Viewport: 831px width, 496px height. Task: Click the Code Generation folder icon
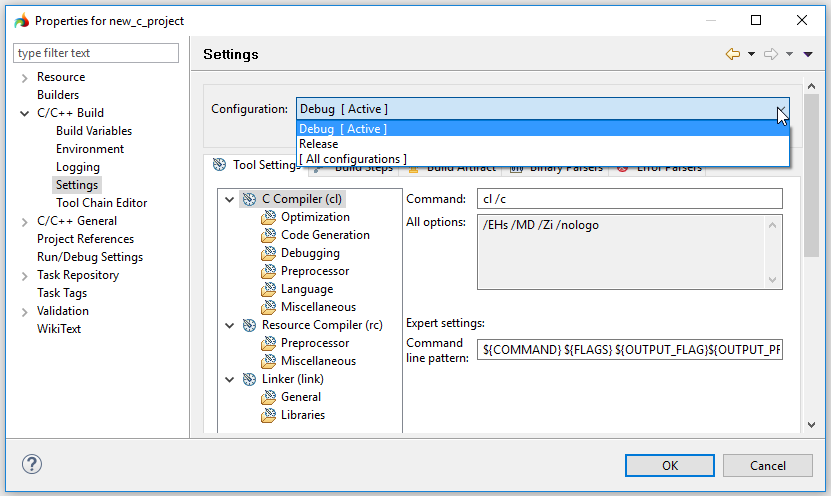click(268, 235)
